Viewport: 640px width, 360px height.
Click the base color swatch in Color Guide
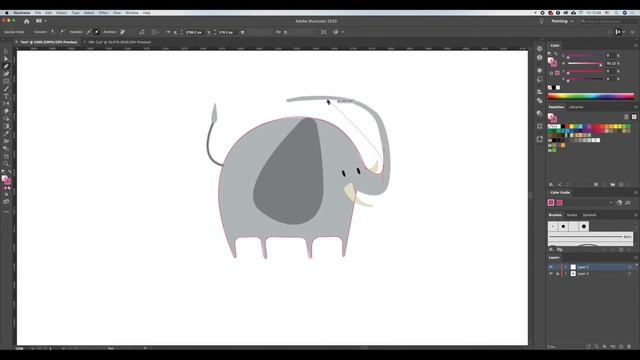tap(551, 202)
